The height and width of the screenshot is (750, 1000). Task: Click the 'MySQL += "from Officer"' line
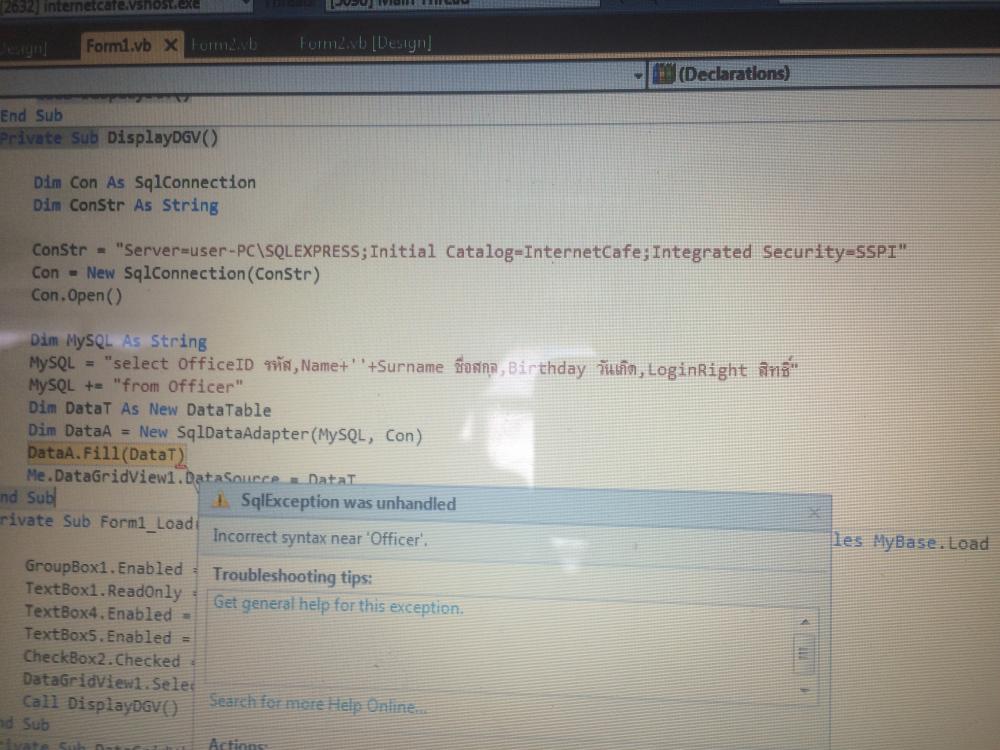click(x=136, y=386)
